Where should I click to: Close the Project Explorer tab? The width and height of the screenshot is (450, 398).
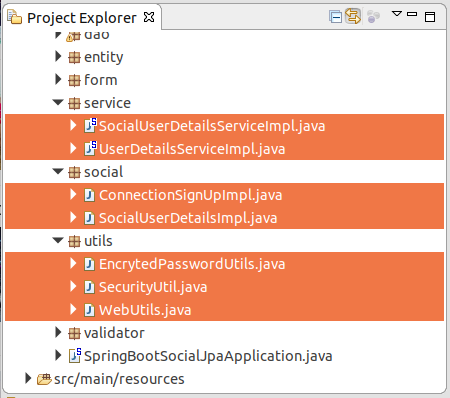point(149,17)
